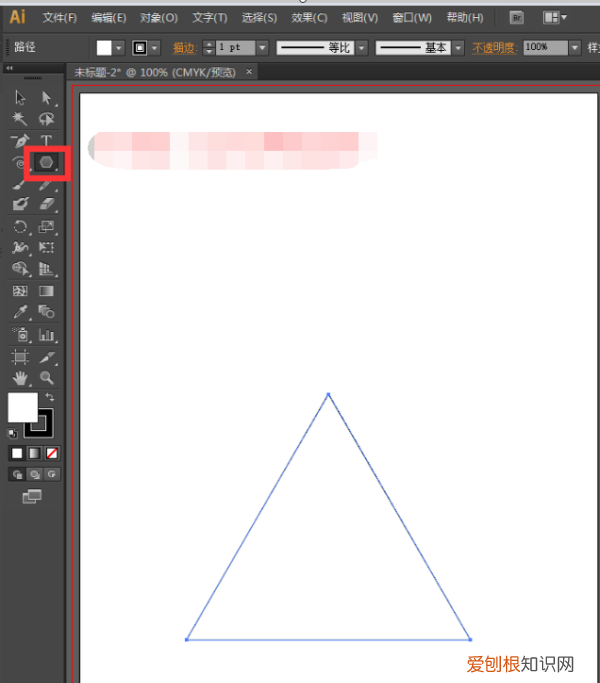Image resolution: width=600 pixels, height=683 pixels.
Task: Set paint to None (red slash)
Action: [x=52, y=453]
